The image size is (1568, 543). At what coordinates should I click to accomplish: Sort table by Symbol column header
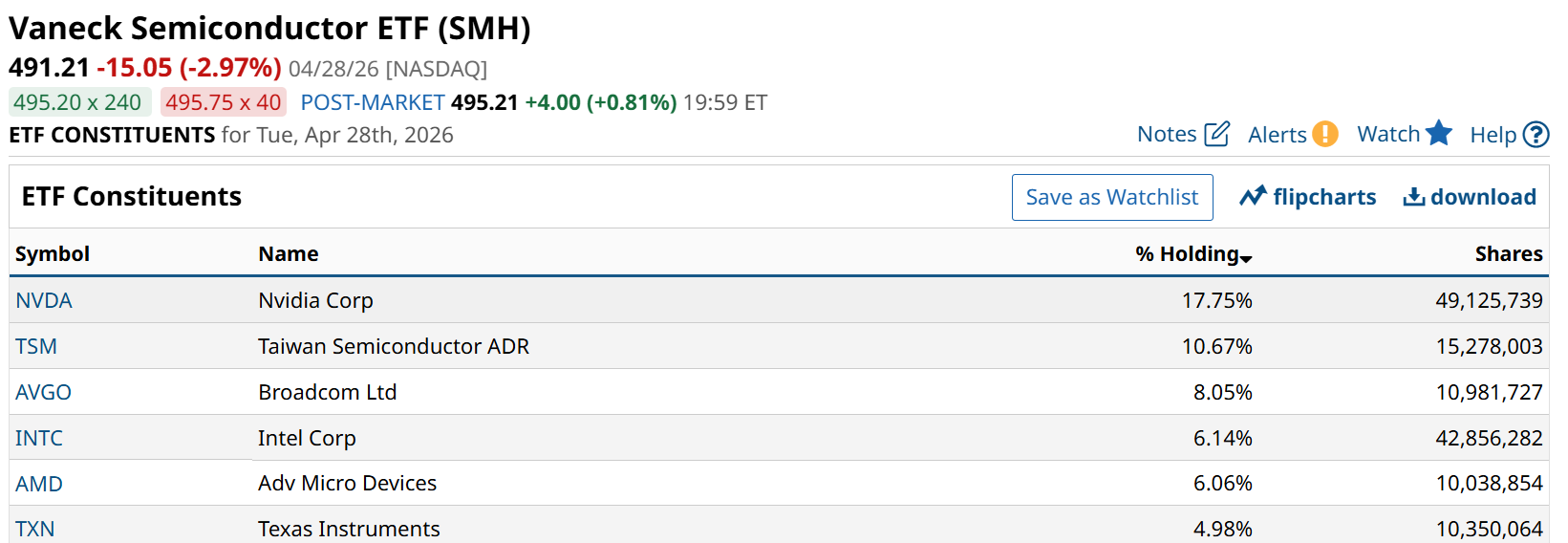pyautogui.click(x=53, y=253)
